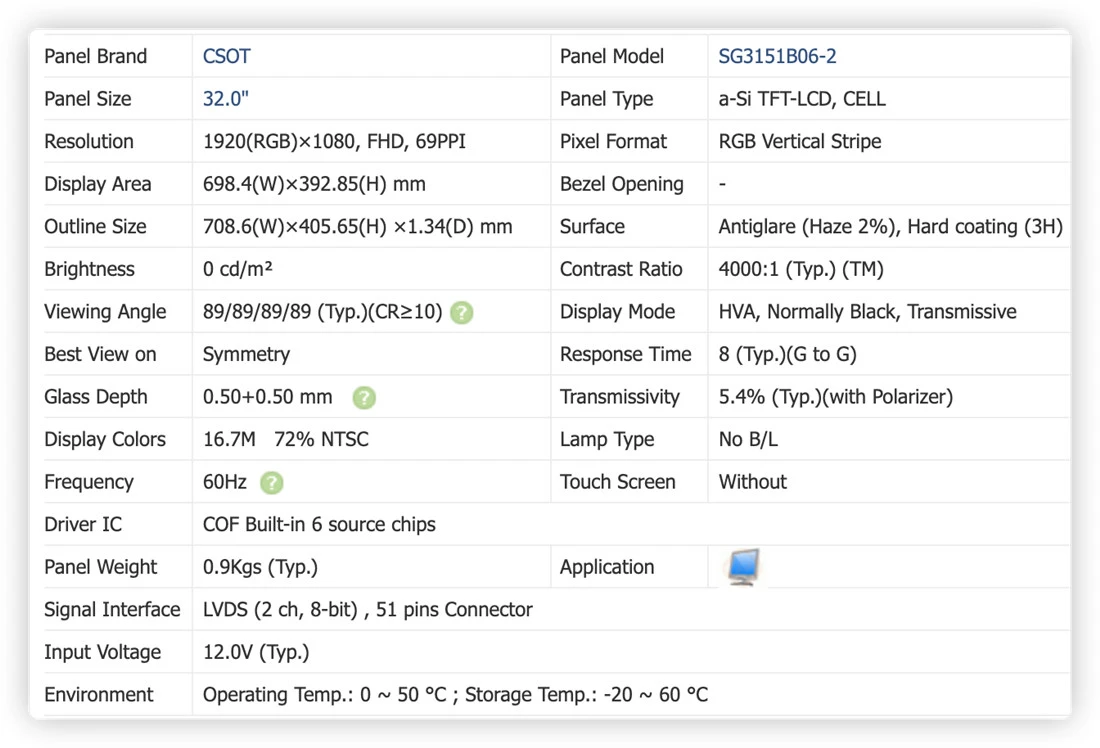Select viewing angle text 89/89/89/89 (Typ.)(CR≥10)

pos(323,312)
